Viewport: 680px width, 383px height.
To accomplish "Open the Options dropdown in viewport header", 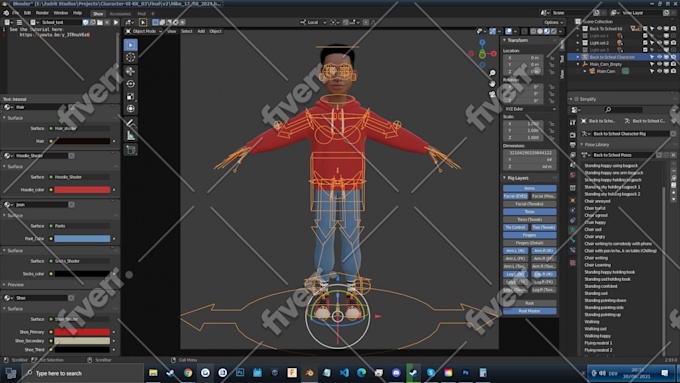I will point(553,22).
